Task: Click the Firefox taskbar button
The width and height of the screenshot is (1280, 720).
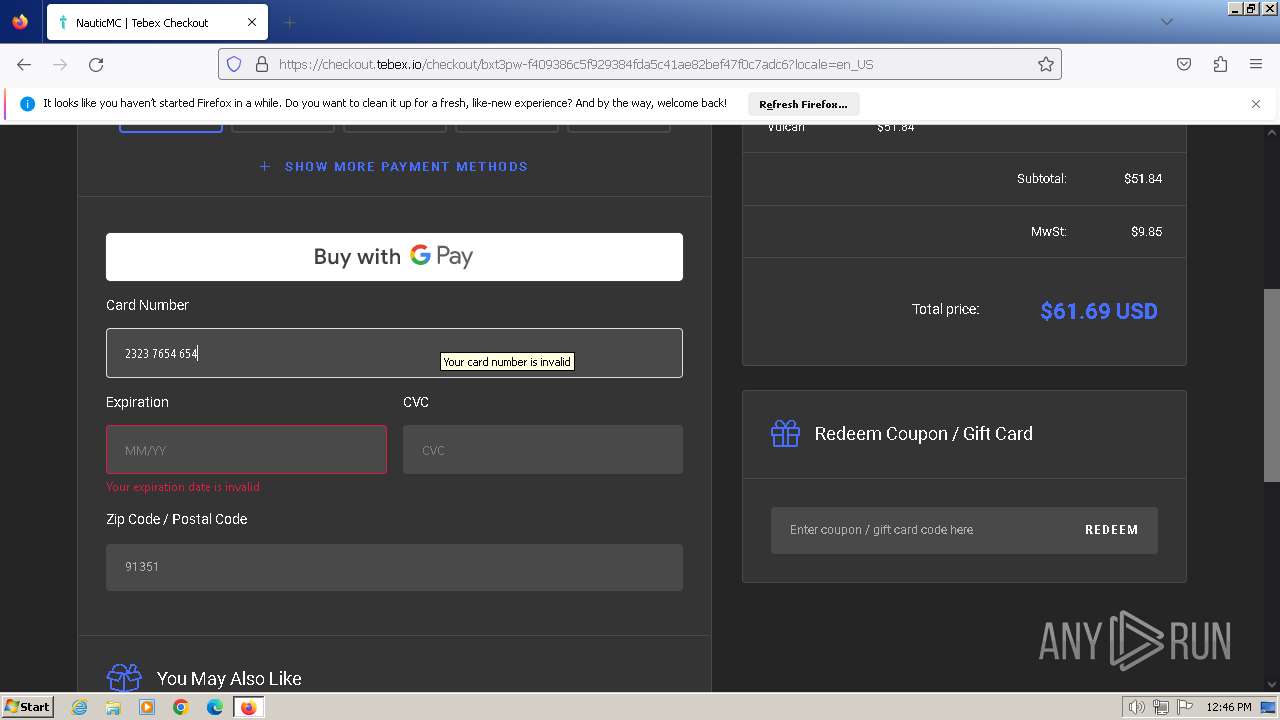Action: point(248,707)
